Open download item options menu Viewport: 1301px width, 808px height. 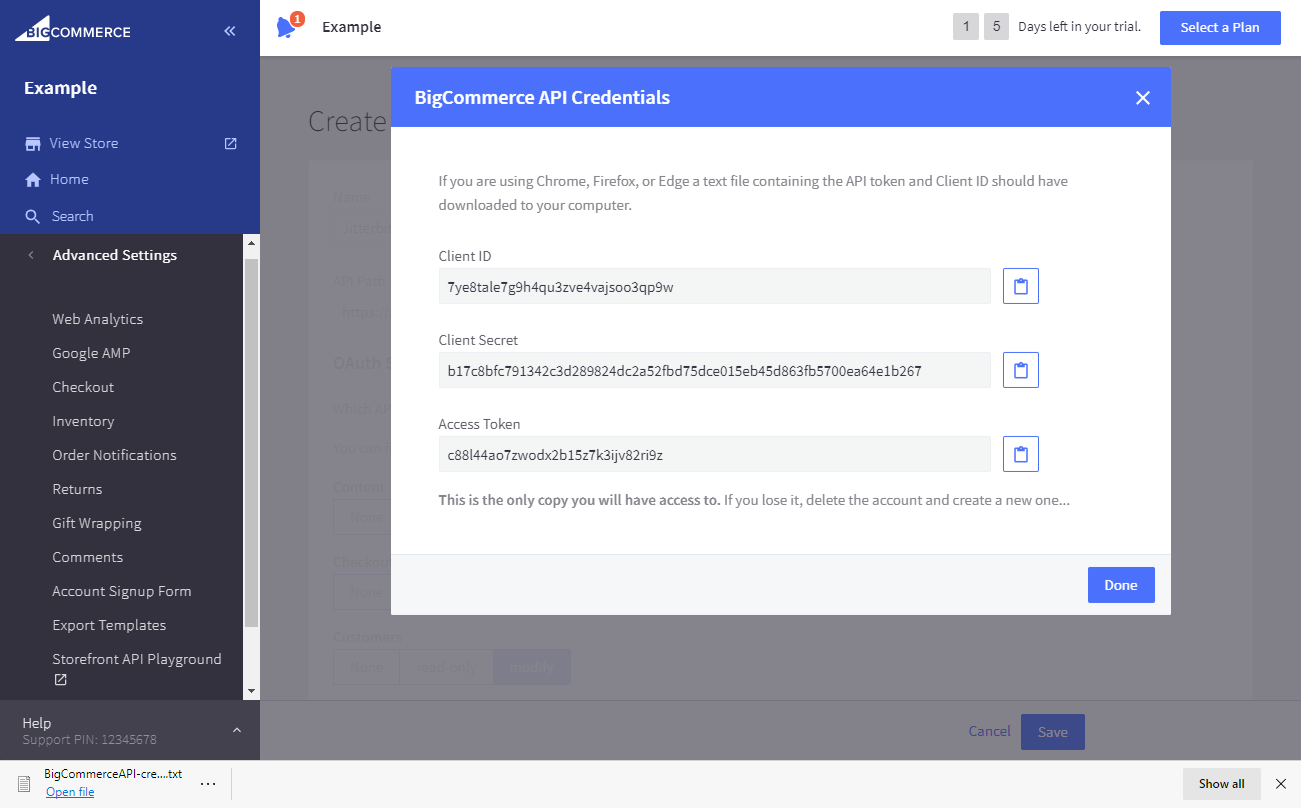(x=208, y=784)
